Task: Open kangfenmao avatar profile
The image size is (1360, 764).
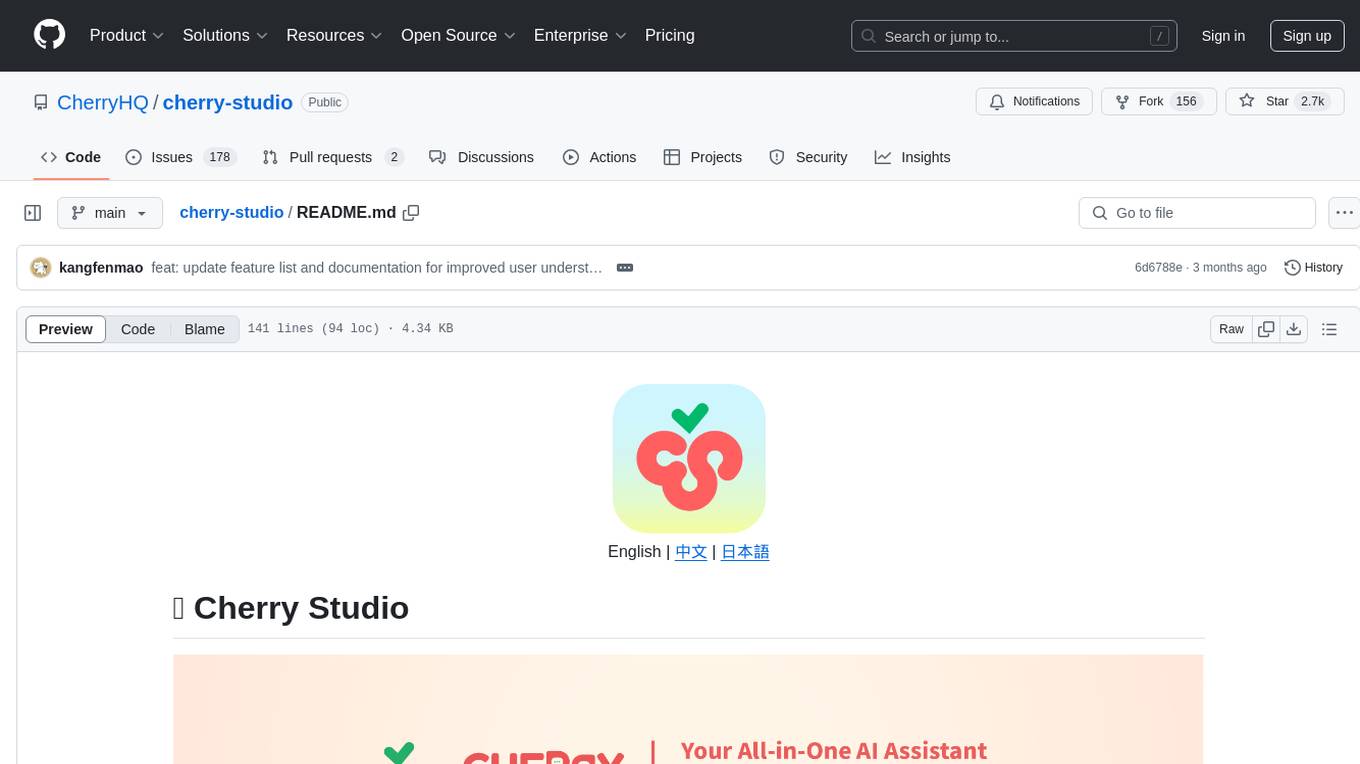Action: (x=40, y=267)
